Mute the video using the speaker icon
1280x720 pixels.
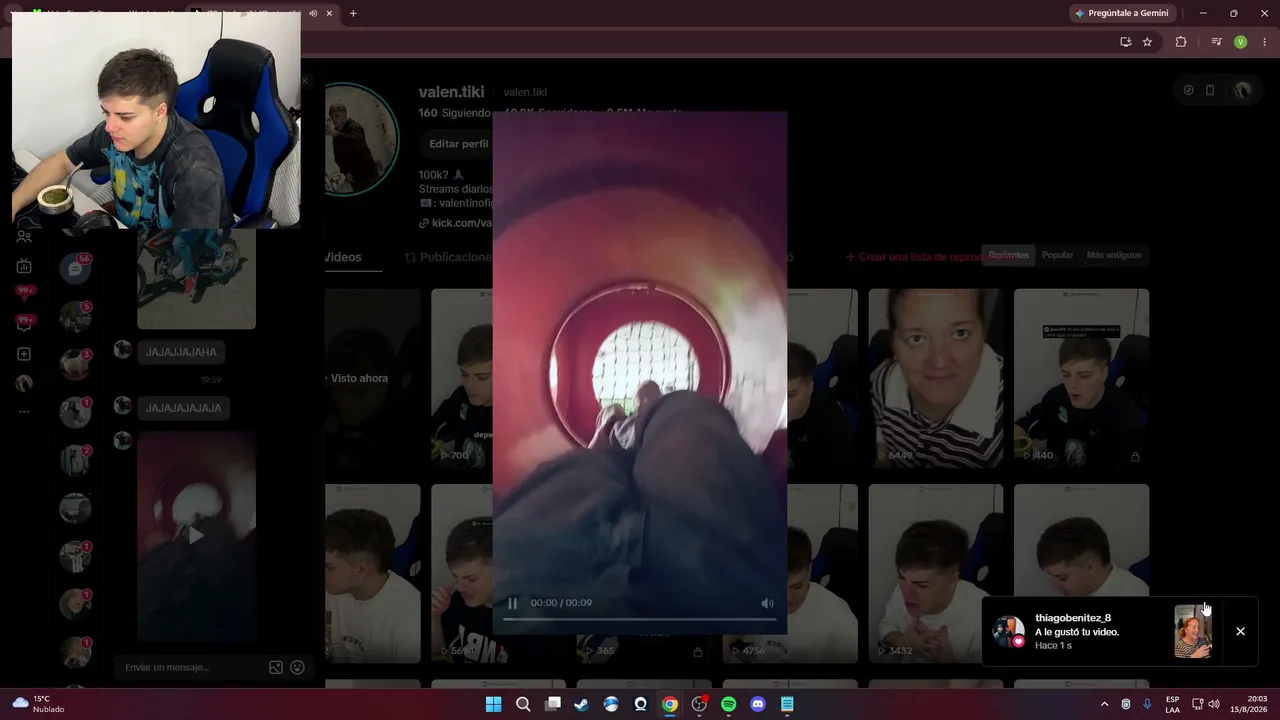pos(767,603)
